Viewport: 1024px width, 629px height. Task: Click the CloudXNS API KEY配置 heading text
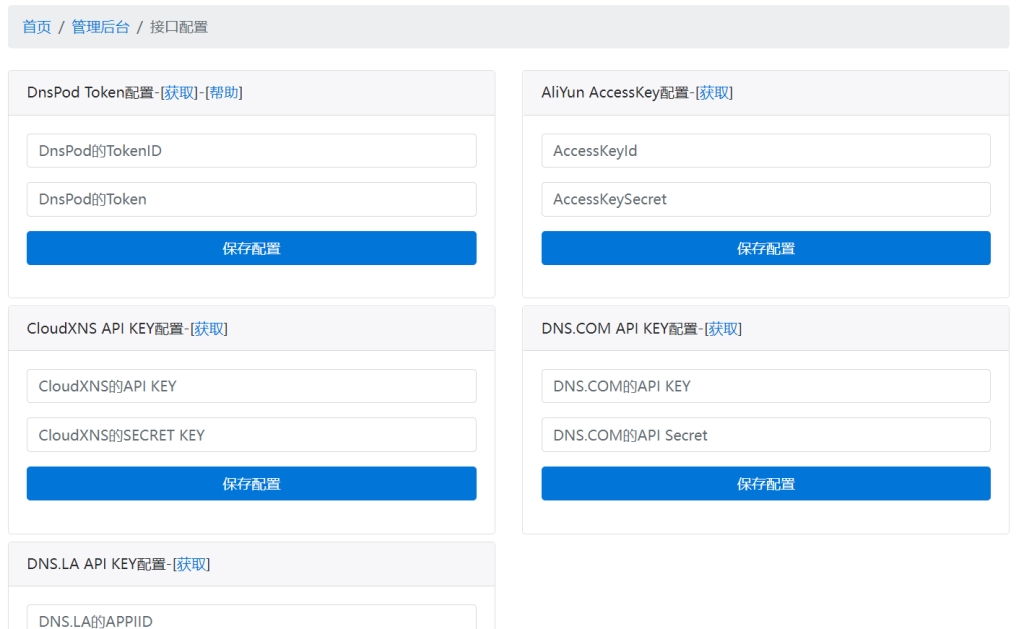click(105, 329)
